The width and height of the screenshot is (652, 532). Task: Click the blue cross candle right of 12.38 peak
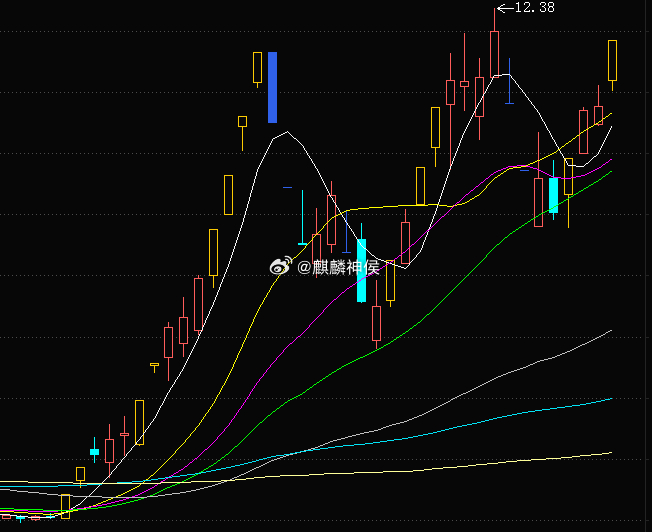(509, 82)
